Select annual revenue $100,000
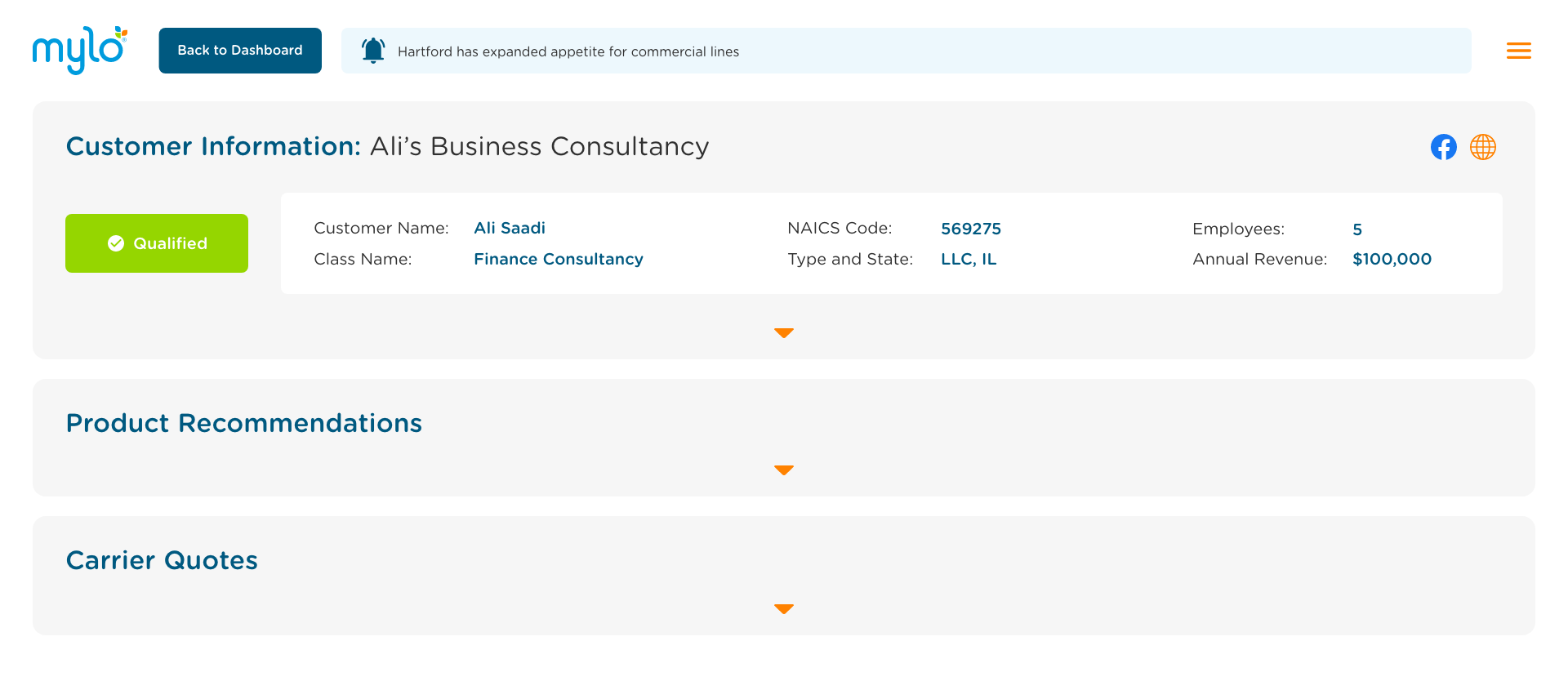The width and height of the screenshot is (1568, 699). (x=1392, y=259)
